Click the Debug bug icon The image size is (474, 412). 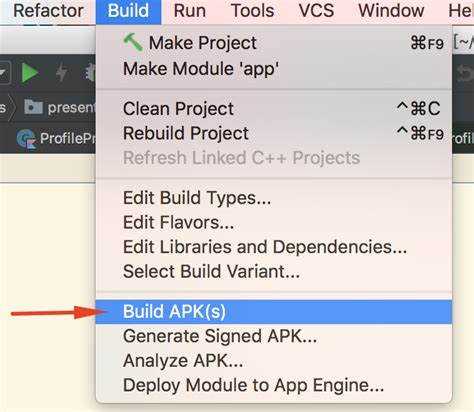click(x=90, y=72)
